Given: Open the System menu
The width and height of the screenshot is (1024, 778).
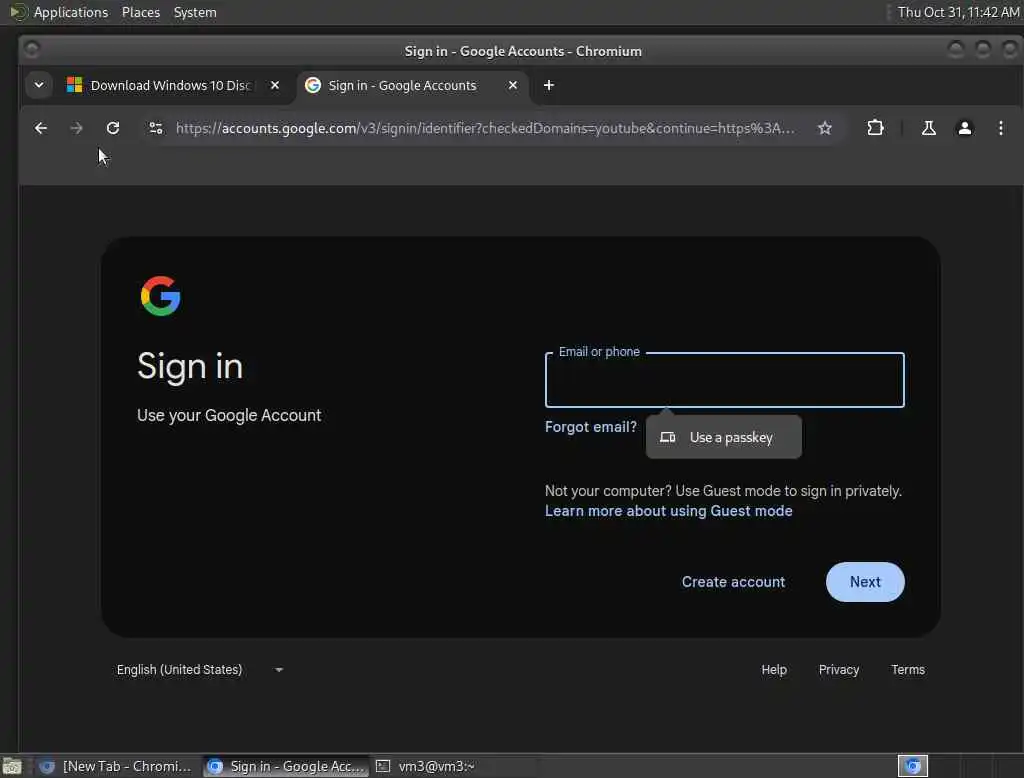Looking at the screenshot, I should pyautogui.click(x=195, y=12).
